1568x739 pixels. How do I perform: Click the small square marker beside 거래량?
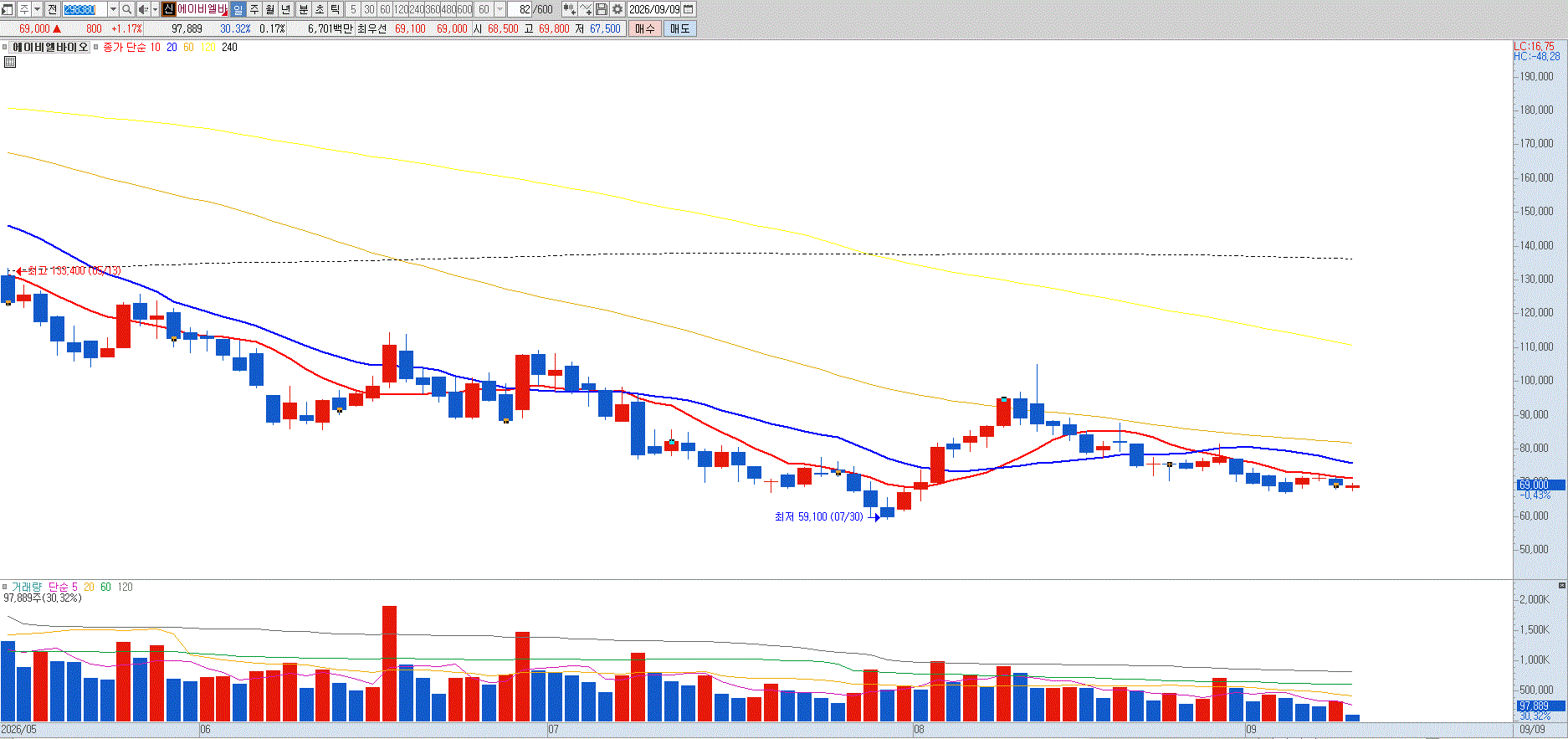(5, 587)
